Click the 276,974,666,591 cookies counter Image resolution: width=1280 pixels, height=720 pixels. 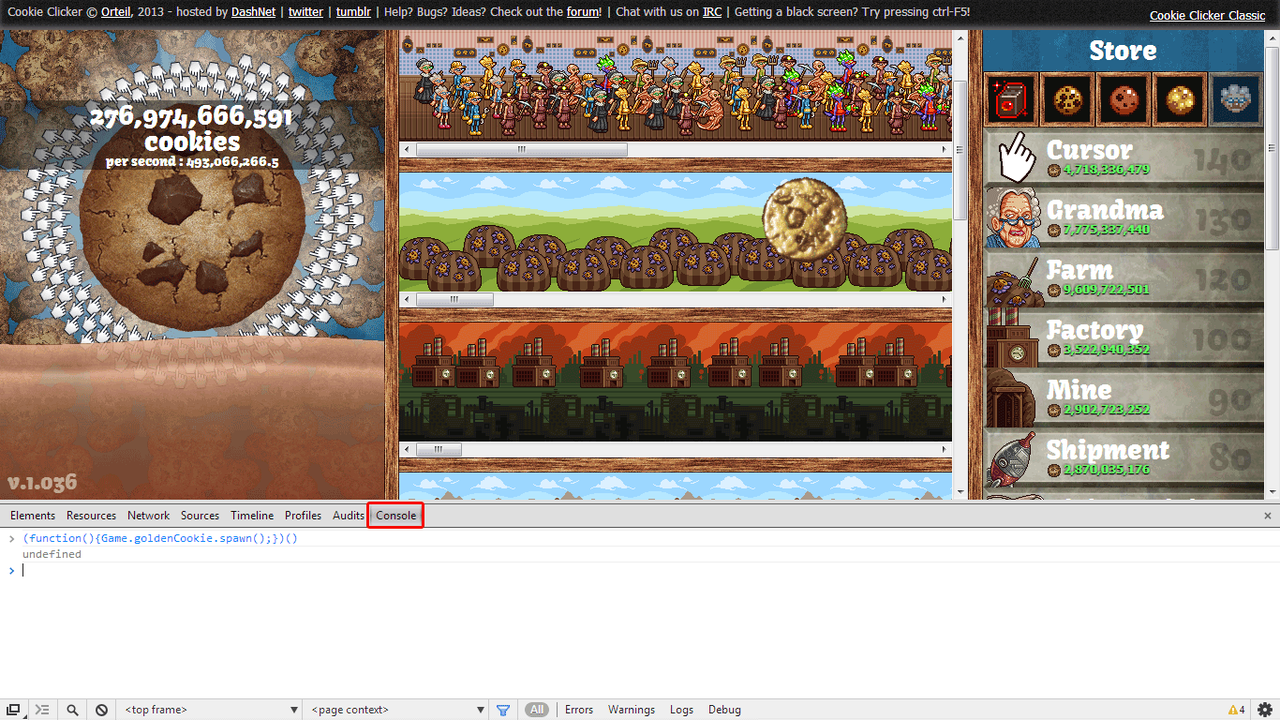[192, 129]
